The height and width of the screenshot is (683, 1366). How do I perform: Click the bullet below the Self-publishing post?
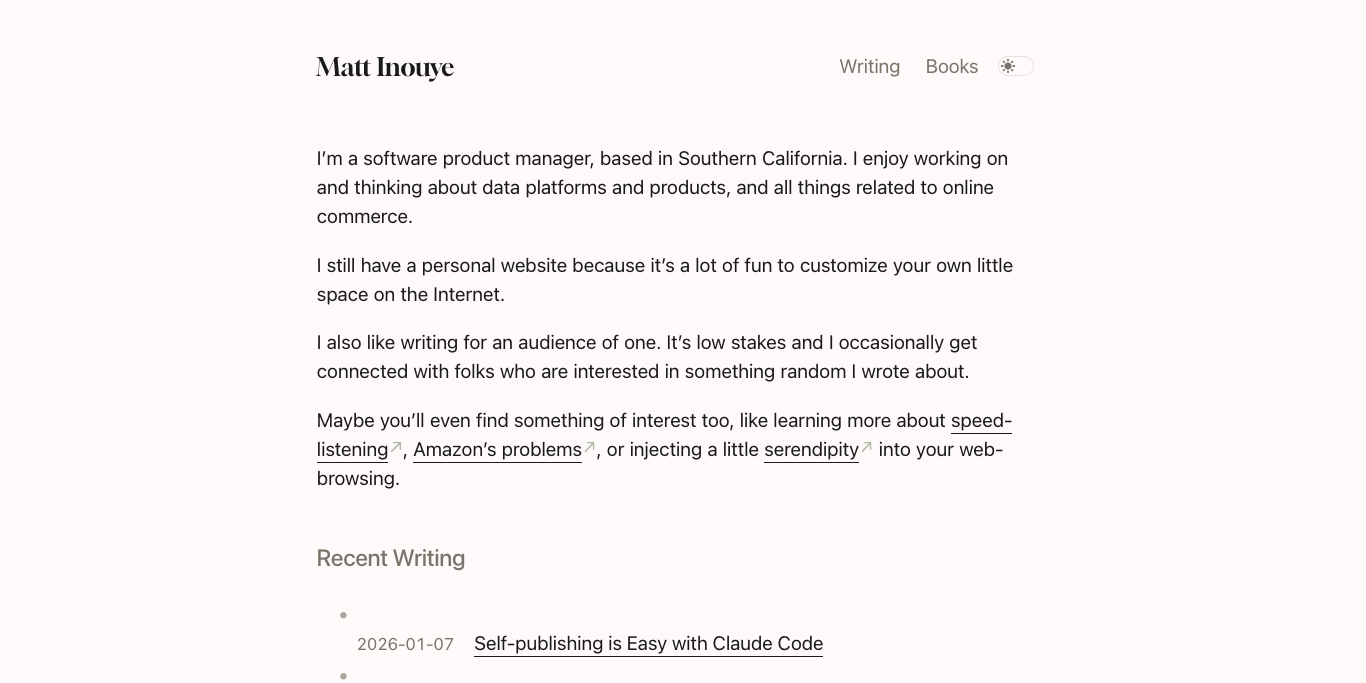[343, 676]
